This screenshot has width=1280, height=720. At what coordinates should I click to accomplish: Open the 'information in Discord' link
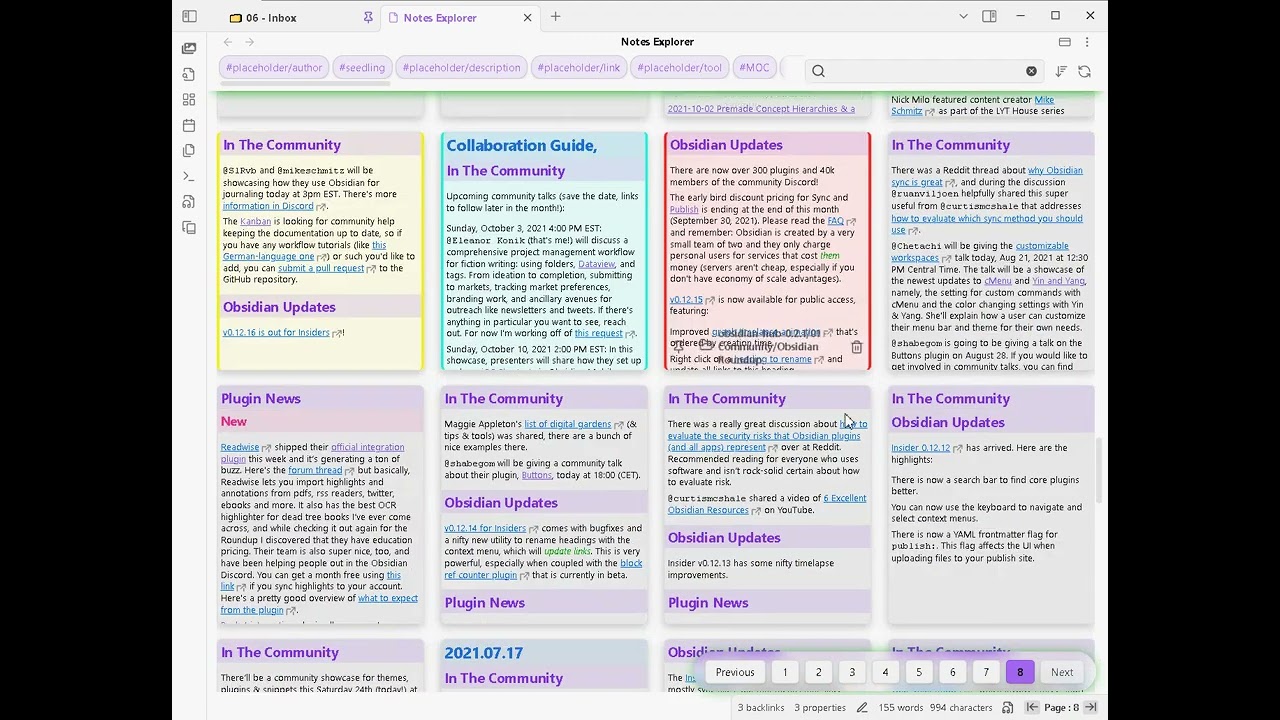268,206
